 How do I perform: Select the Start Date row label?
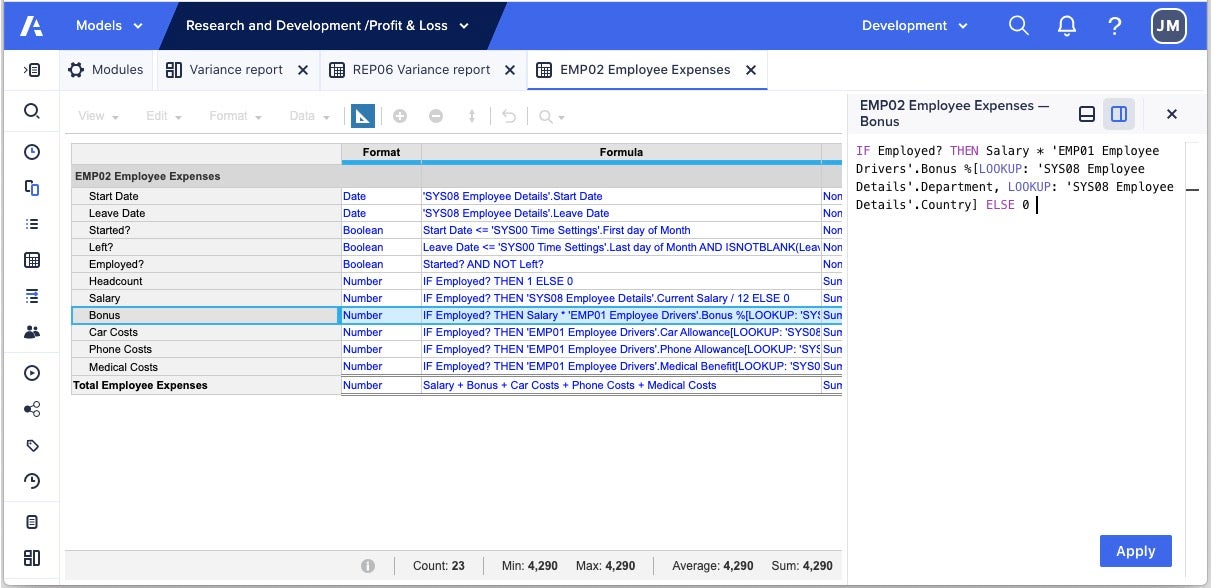point(206,197)
